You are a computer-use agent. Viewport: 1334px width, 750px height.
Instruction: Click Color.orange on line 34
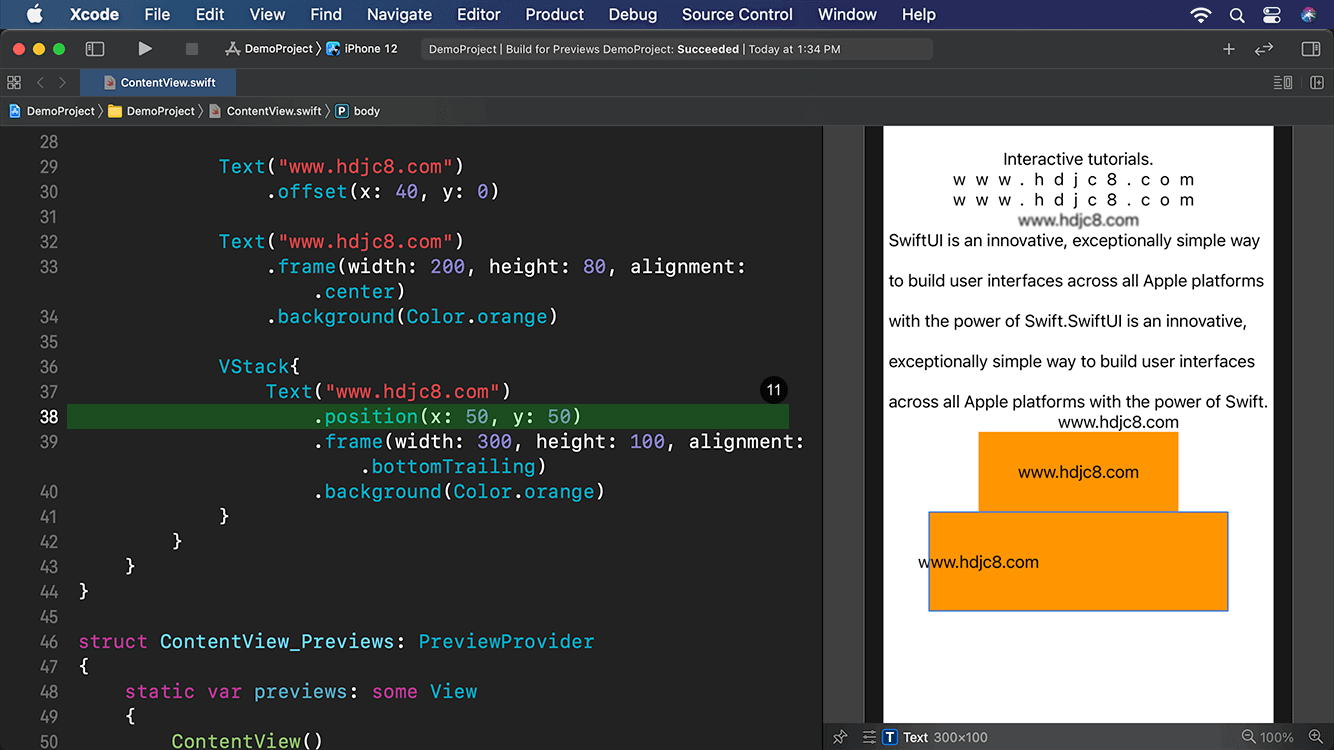[477, 316]
